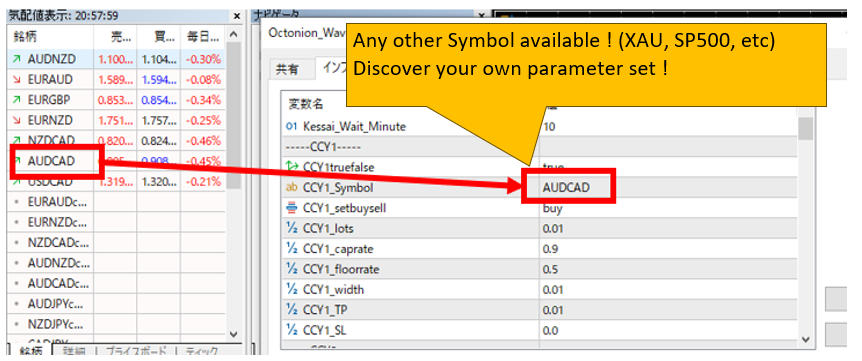Click EURNZD daily change -0.25%
The image size is (862, 361).
pyautogui.click(x=203, y=120)
